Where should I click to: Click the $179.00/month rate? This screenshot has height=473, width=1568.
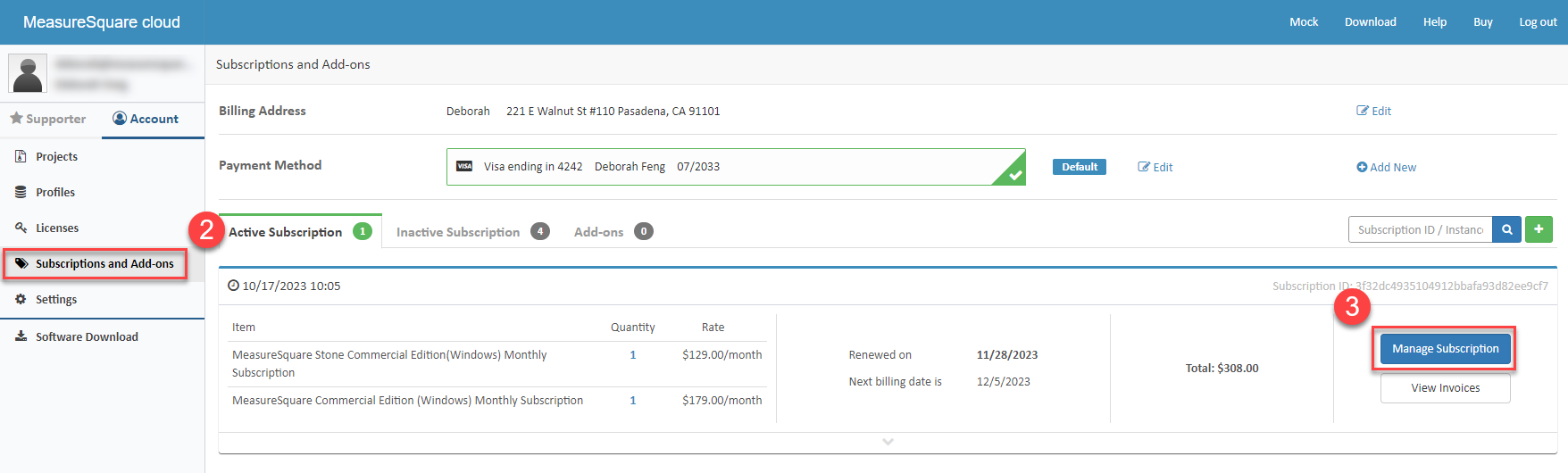[x=721, y=400]
